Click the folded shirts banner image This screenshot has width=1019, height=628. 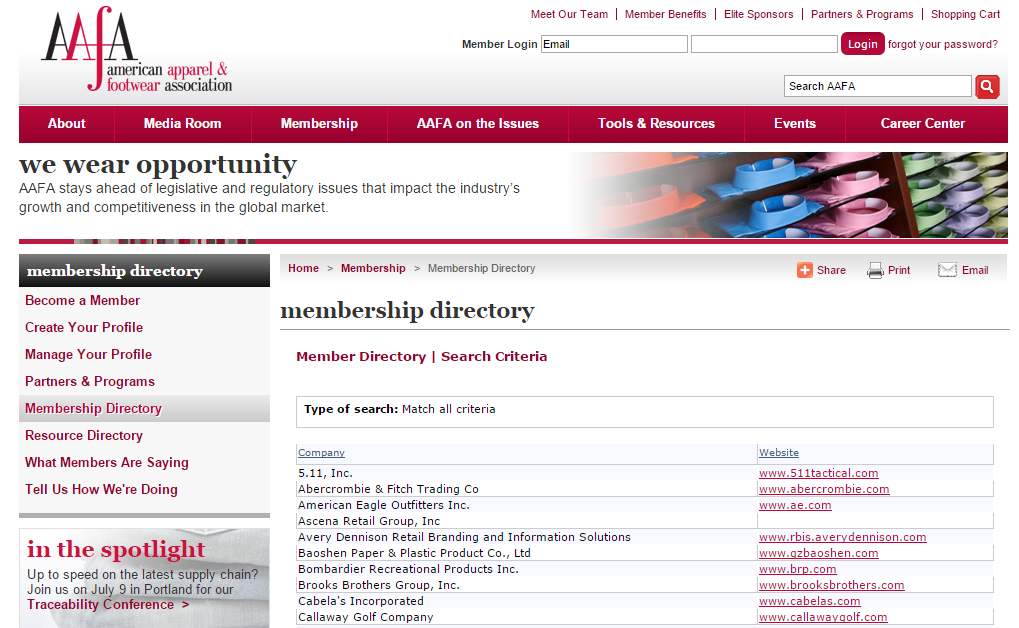coord(790,195)
